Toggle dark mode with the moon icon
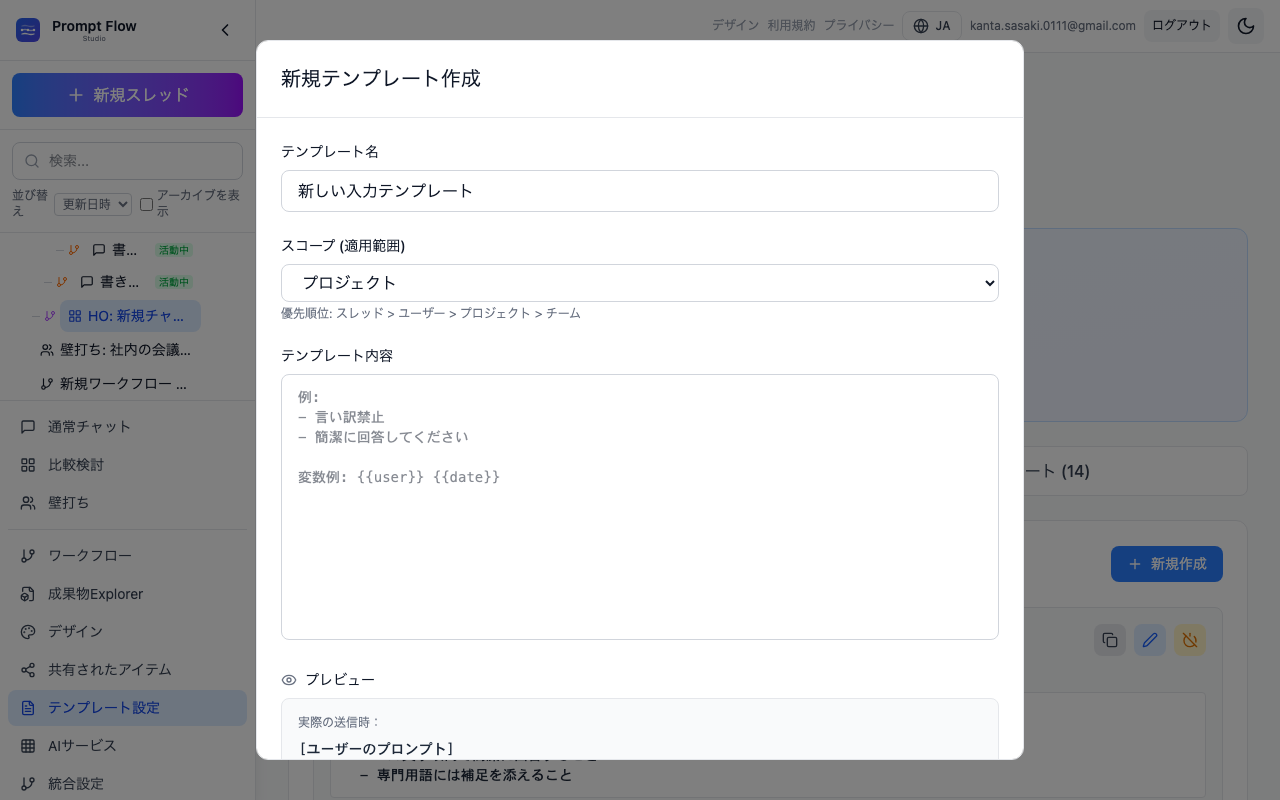This screenshot has width=1280, height=800. click(1246, 26)
